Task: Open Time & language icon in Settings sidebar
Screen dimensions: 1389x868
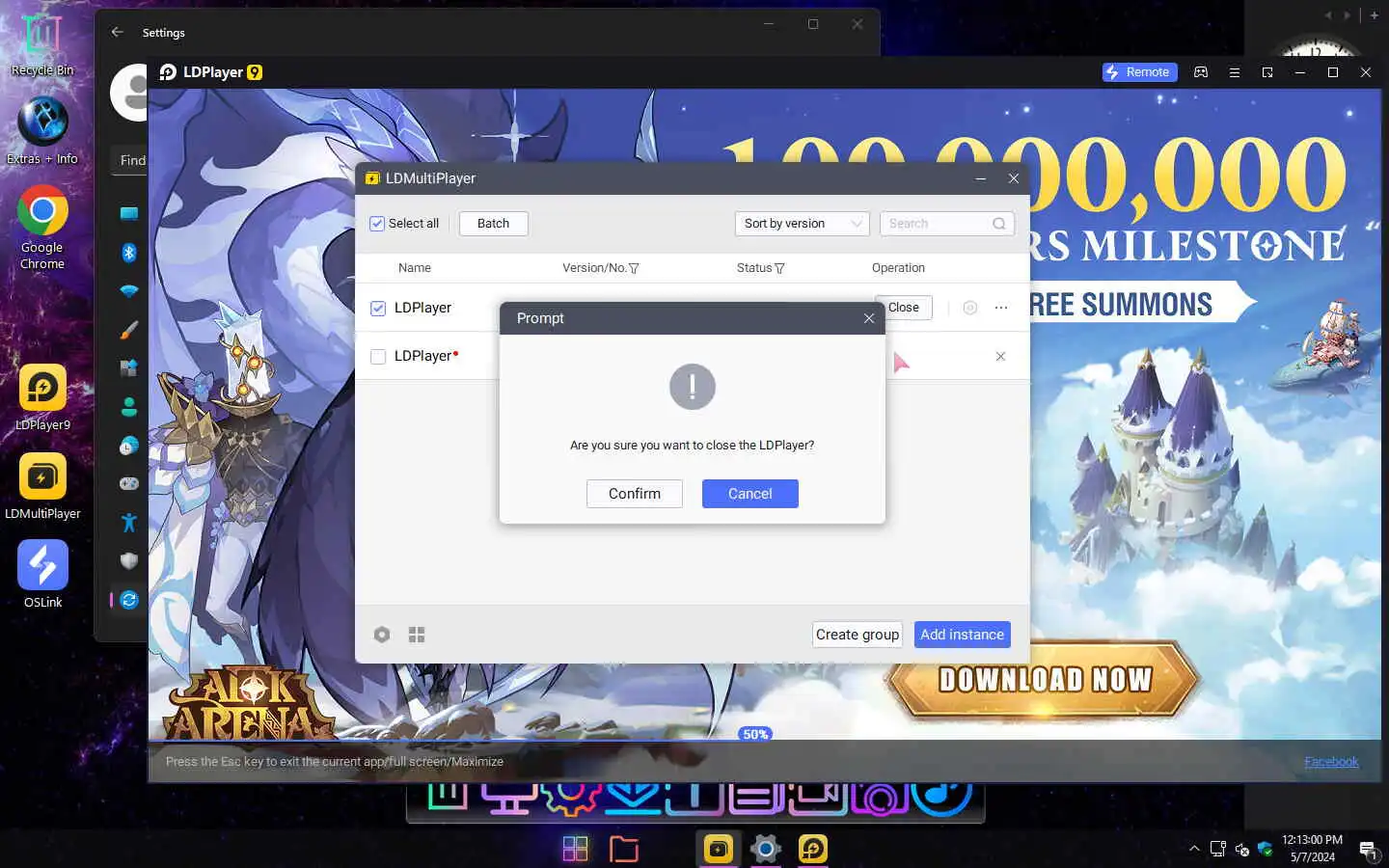Action: [129, 446]
